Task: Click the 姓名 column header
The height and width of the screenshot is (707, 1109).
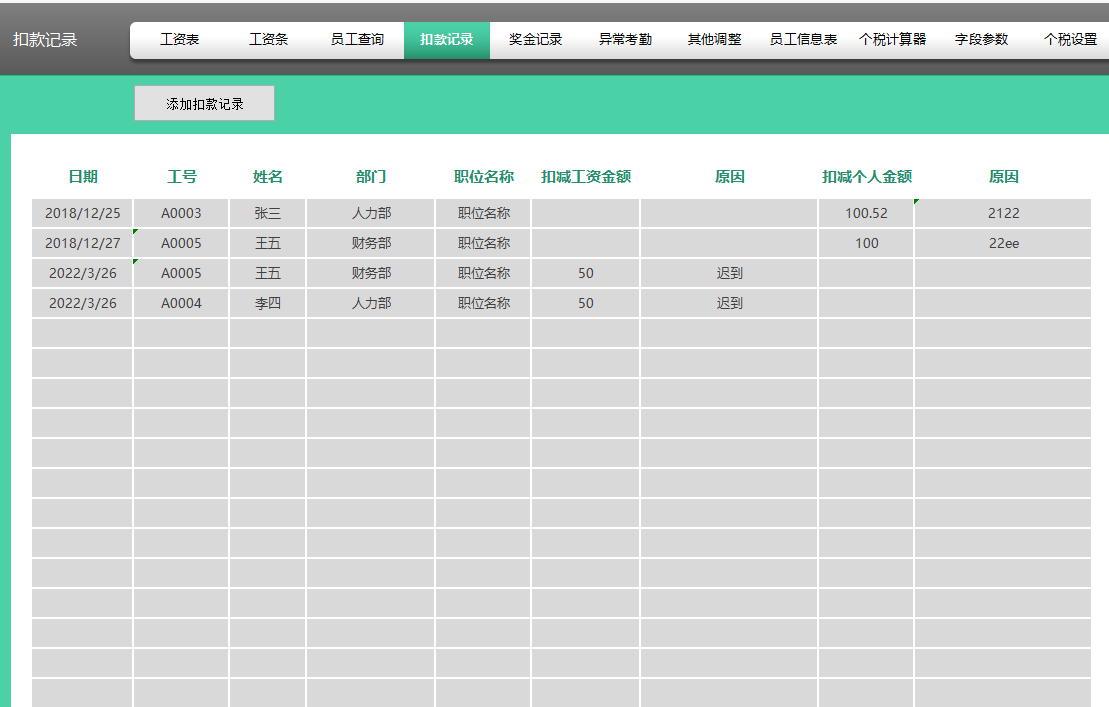Action: (268, 177)
